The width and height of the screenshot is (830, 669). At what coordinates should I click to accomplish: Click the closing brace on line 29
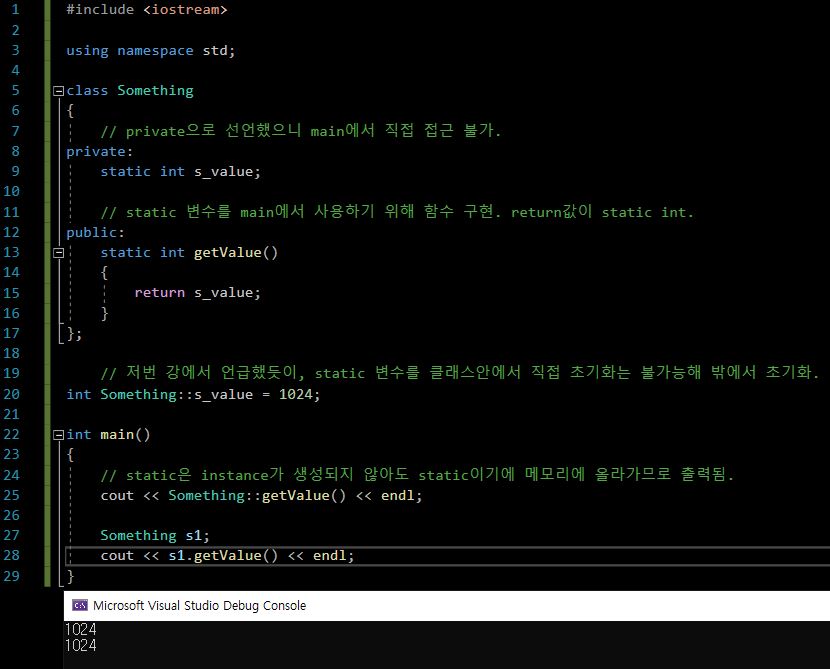(x=70, y=576)
